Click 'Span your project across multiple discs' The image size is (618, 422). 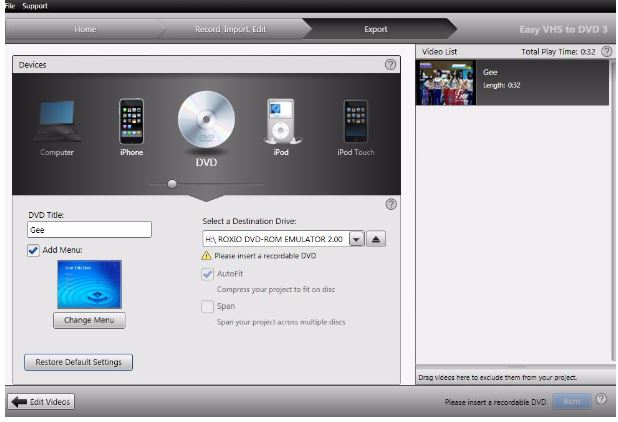pos(281,322)
